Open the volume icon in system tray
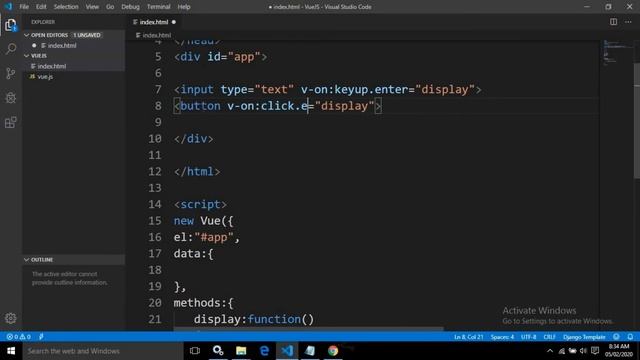Image resolution: width=640 pixels, height=360 pixels. pos(583,351)
